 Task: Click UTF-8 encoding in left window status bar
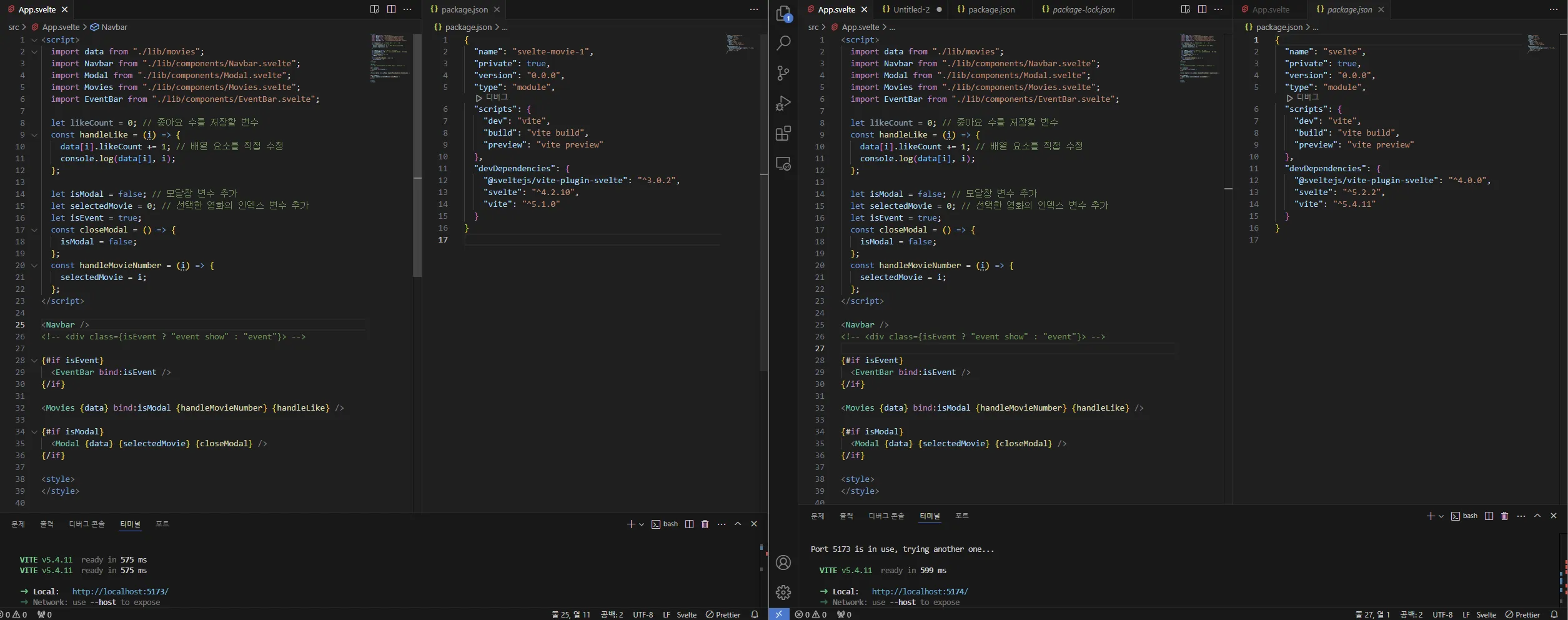[643, 614]
